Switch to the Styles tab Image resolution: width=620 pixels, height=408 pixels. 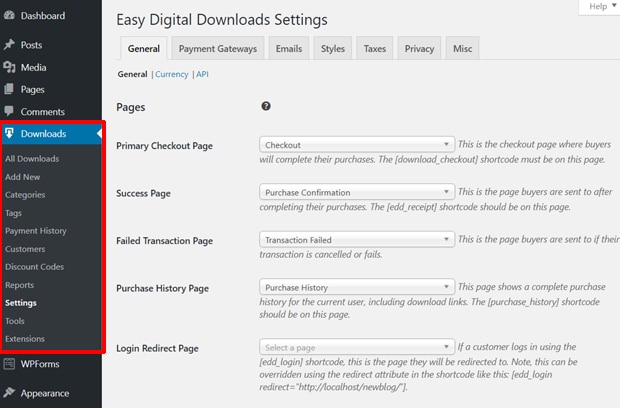333,49
